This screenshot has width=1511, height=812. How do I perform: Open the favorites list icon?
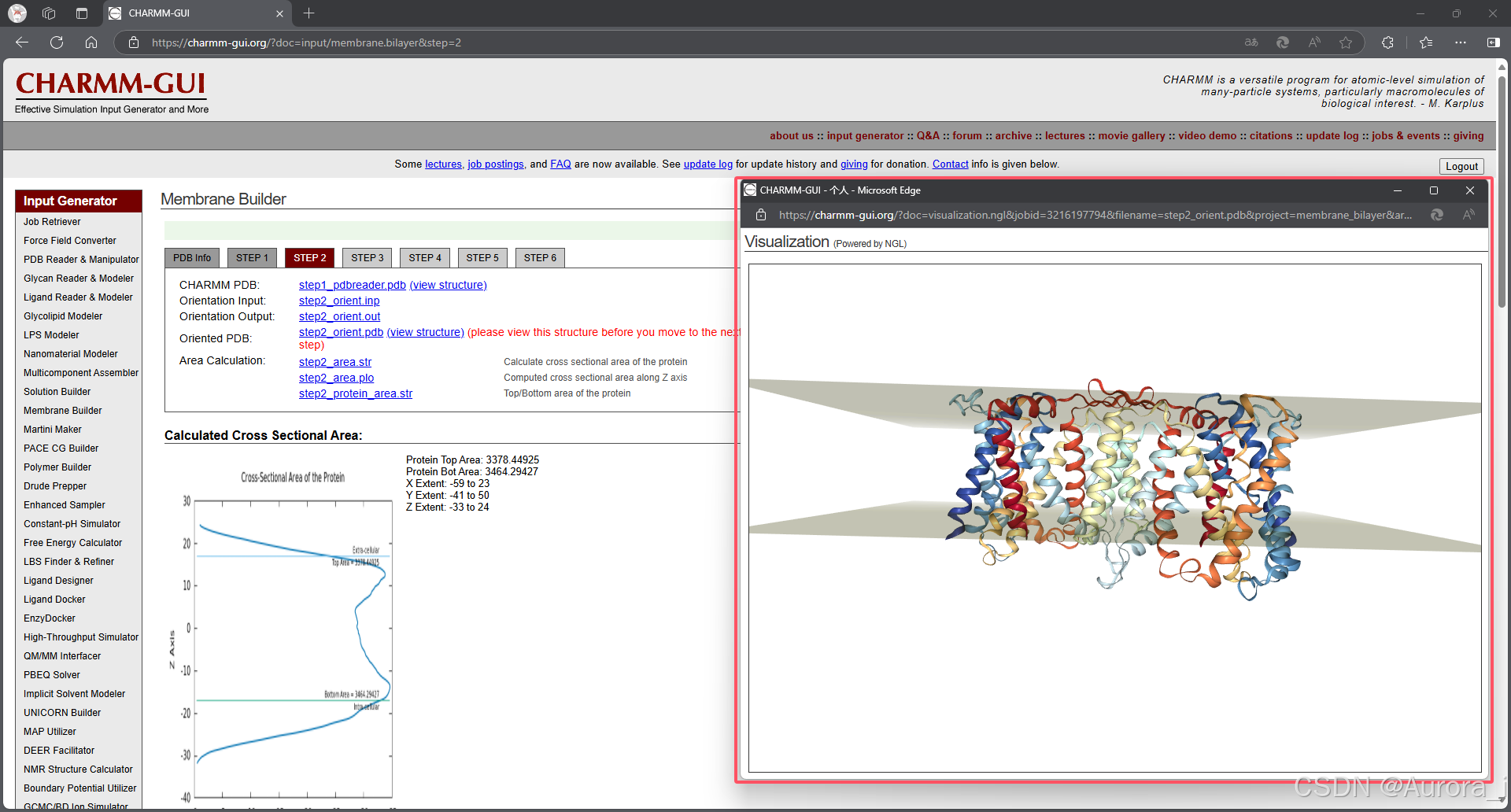(x=1426, y=42)
